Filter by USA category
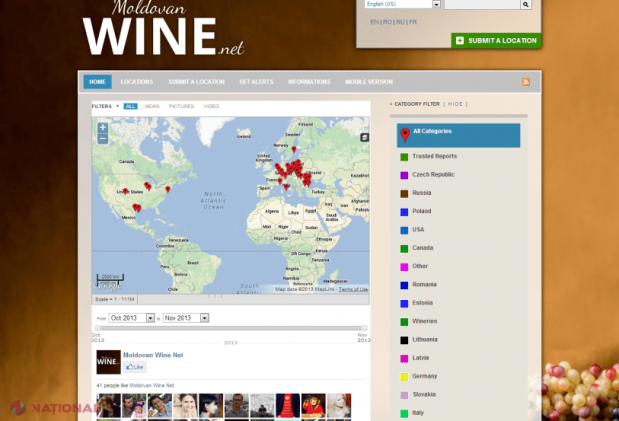619x421 pixels. coord(418,229)
